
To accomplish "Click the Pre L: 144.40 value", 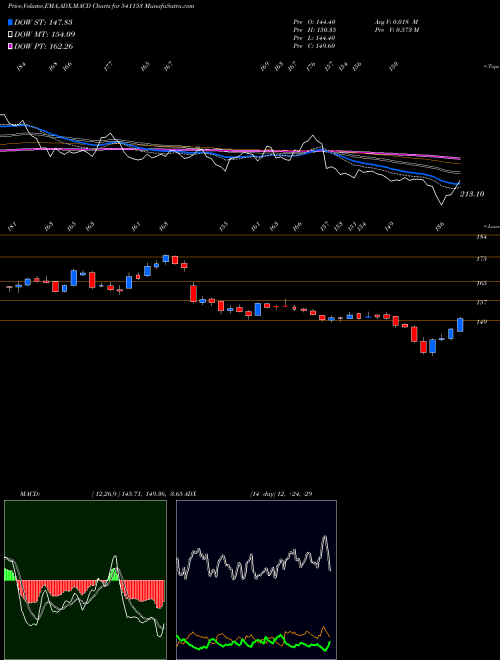I will (x=314, y=38).
